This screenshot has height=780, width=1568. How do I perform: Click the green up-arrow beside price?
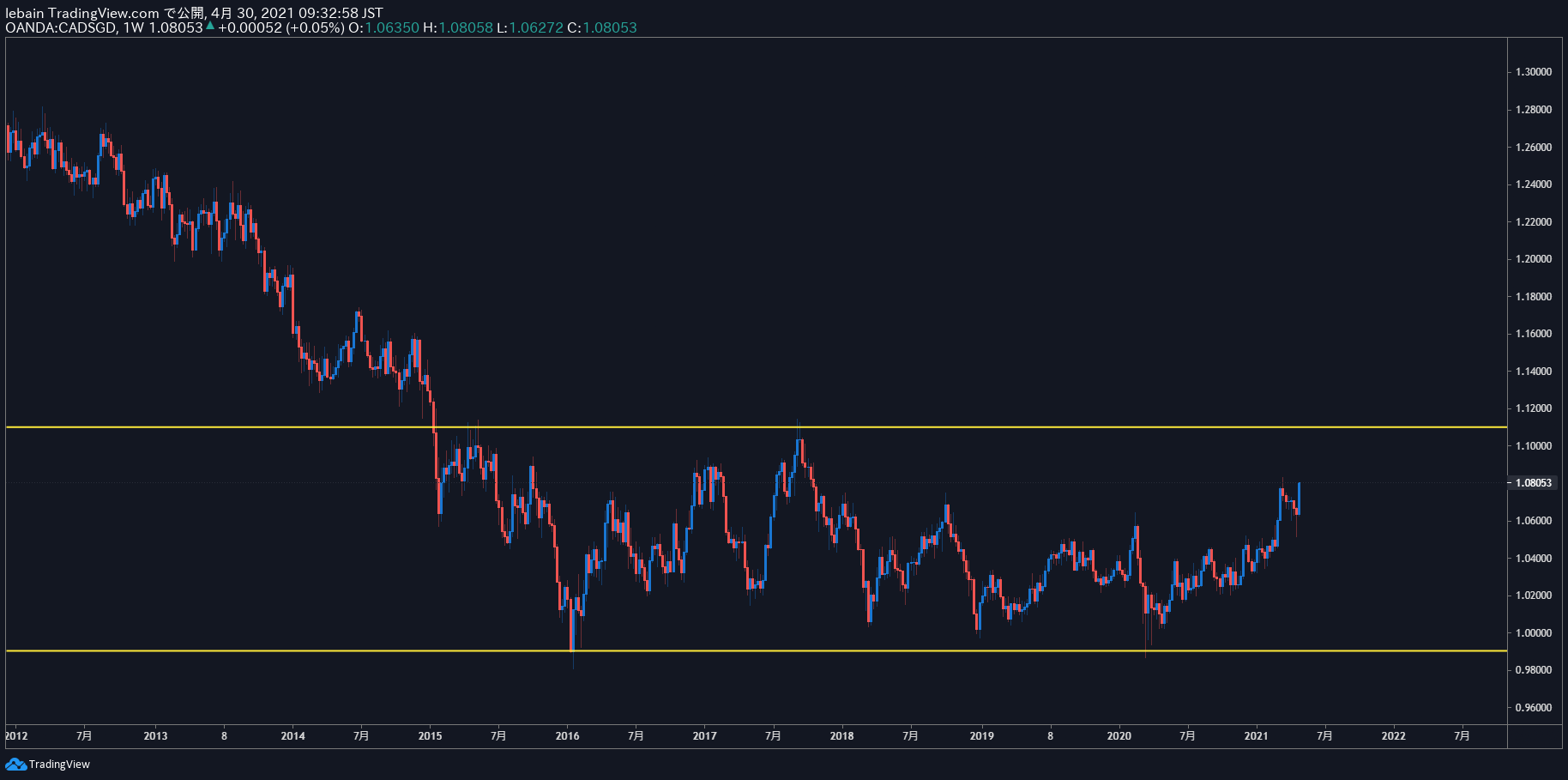coord(210,26)
